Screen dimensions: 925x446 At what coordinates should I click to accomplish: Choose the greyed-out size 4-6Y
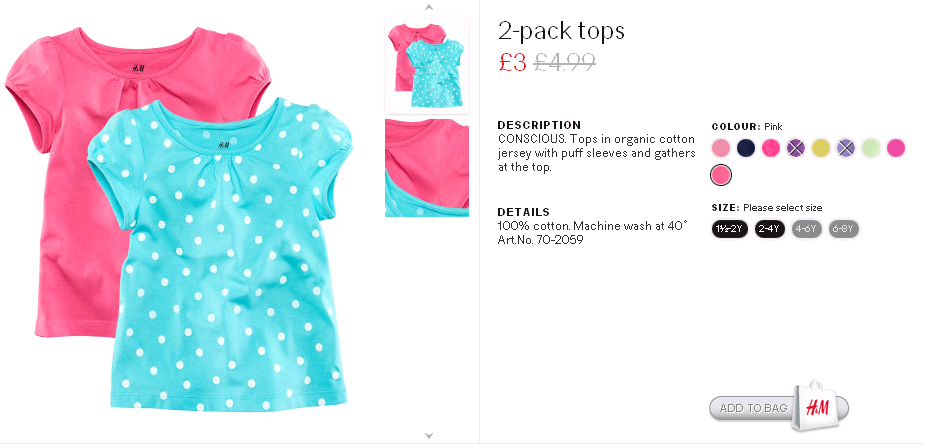[x=806, y=229]
